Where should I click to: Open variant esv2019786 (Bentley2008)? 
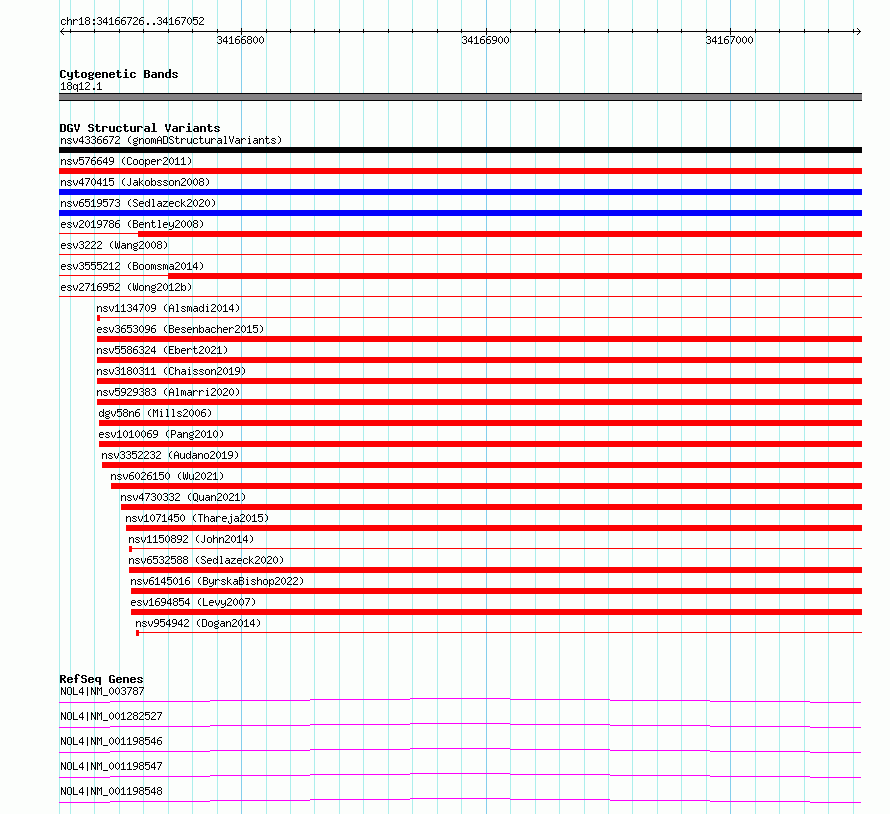coord(132,224)
